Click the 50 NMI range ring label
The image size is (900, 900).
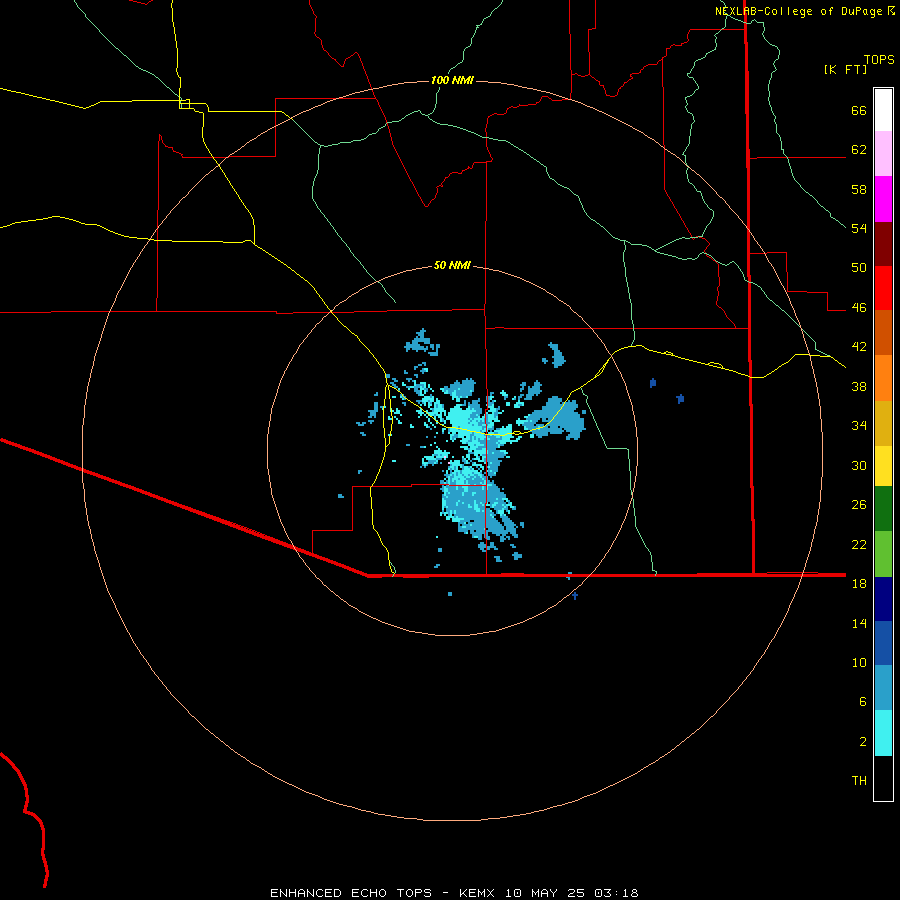click(452, 265)
